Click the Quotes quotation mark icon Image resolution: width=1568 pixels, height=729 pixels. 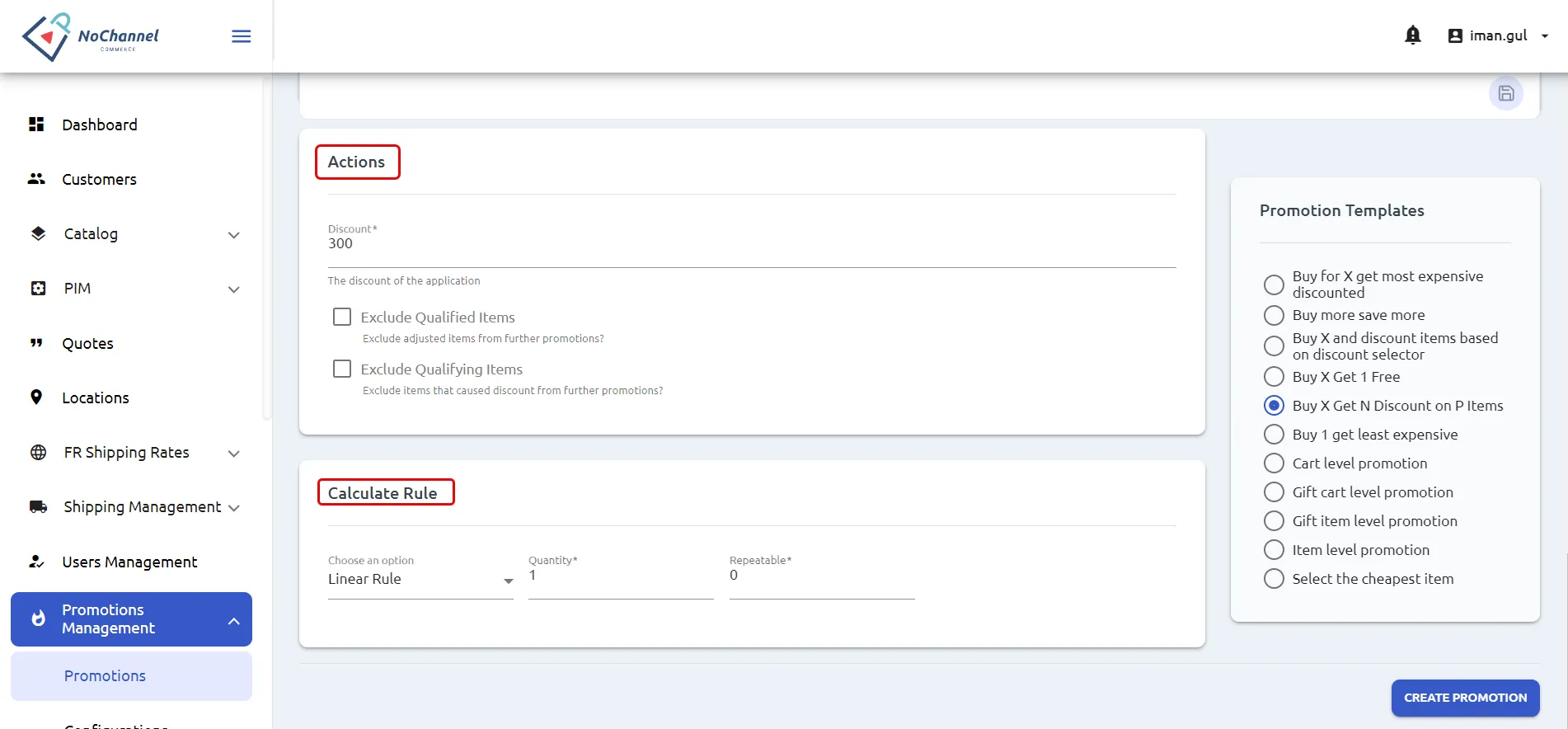tap(36, 343)
